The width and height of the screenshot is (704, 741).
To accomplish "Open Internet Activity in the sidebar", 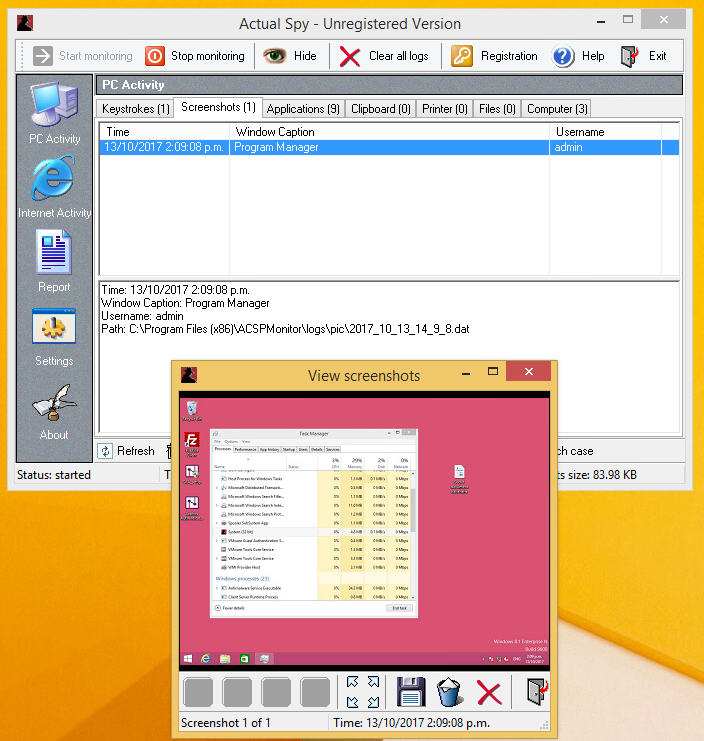I will [54, 187].
